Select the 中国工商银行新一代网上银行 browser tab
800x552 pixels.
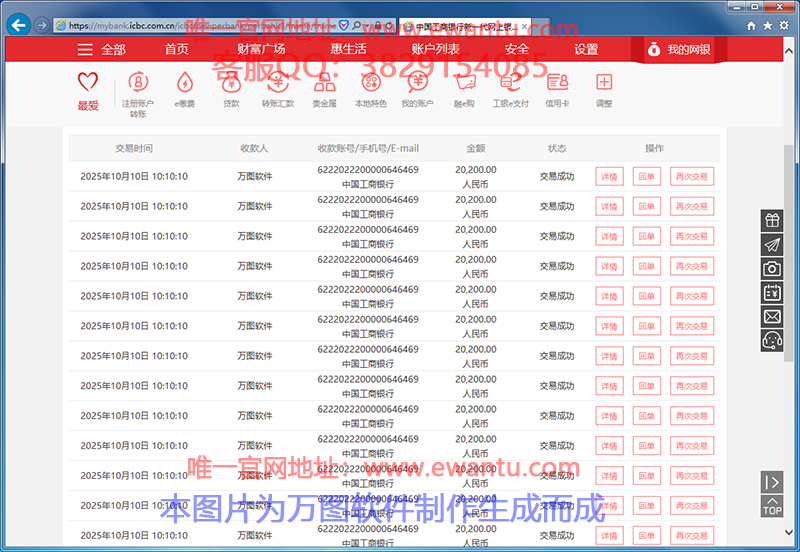tap(464, 26)
